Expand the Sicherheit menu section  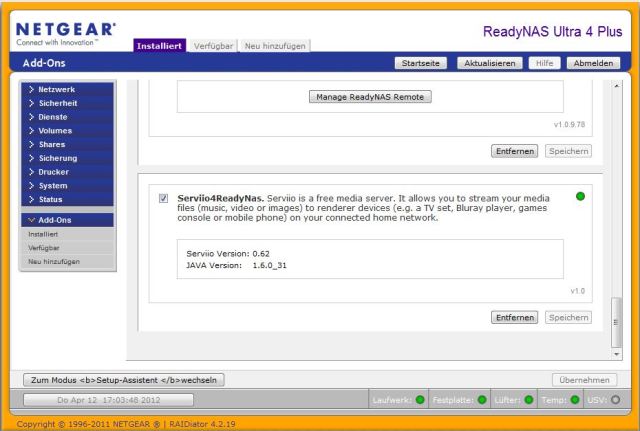pyautogui.click(x=67, y=103)
